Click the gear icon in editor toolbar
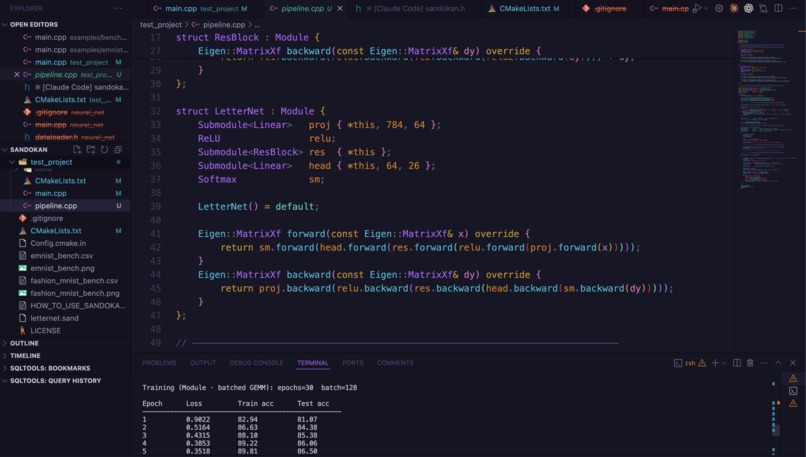The height and width of the screenshot is (457, 806). click(x=719, y=8)
